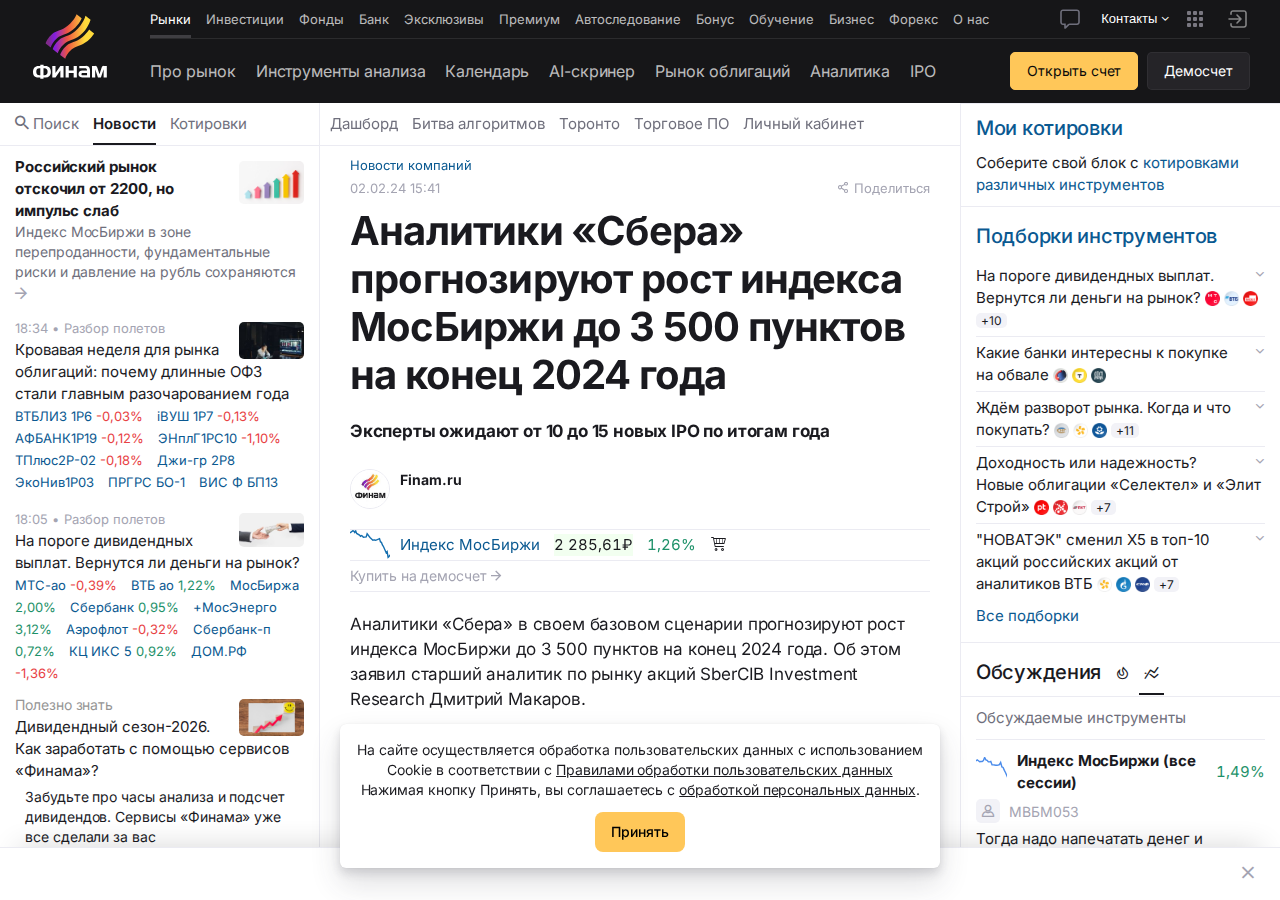The width and height of the screenshot is (1280, 900).
Task: Expand the Какие банки интересны collection
Action: (x=1260, y=351)
